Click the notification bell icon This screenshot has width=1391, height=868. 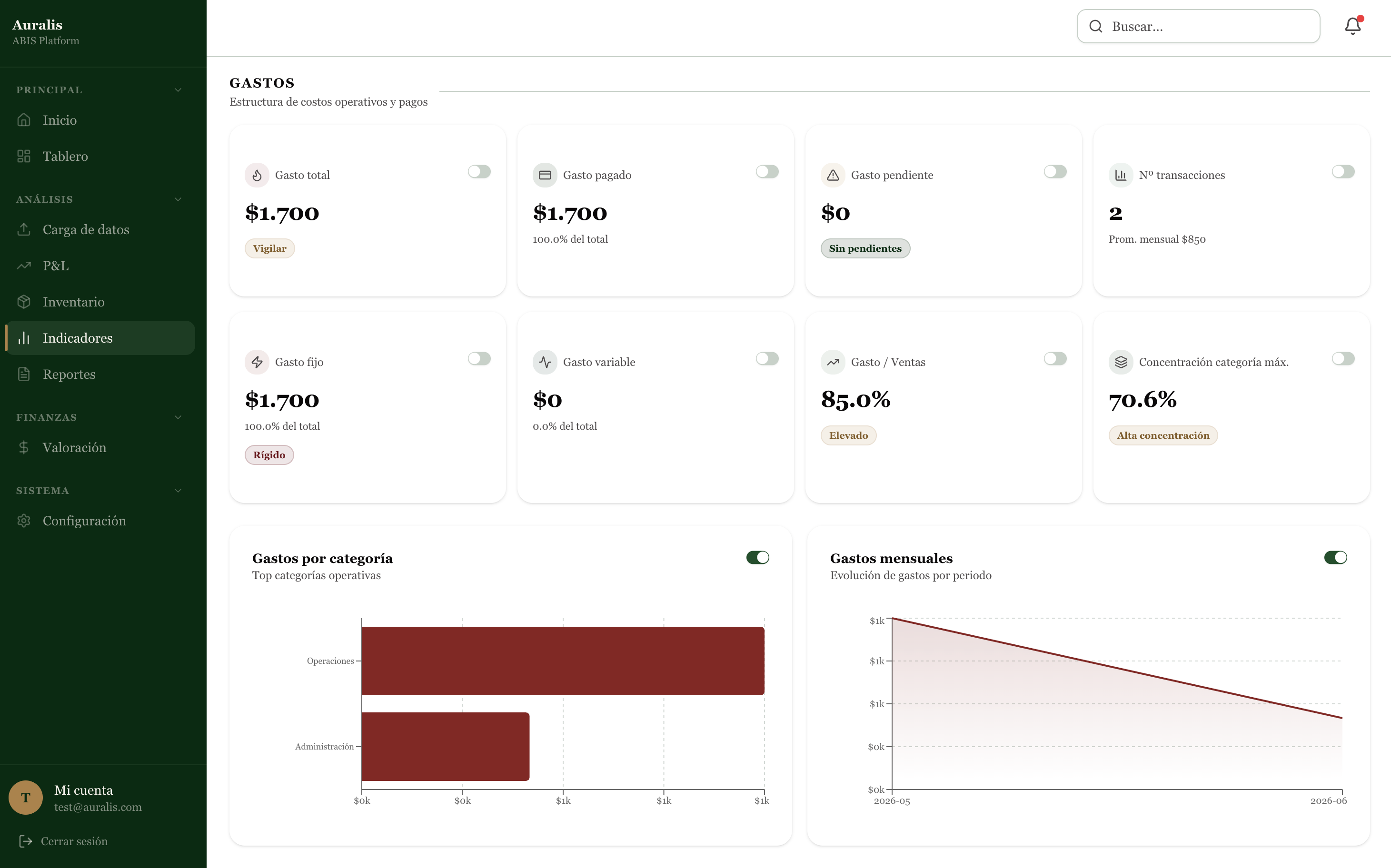[x=1352, y=26]
